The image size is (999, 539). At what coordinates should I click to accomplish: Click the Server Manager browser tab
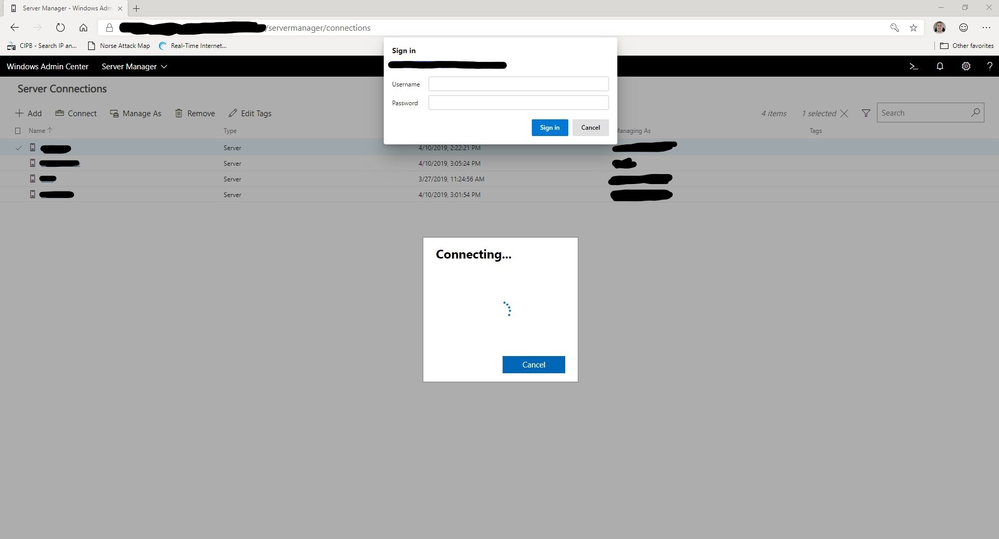(x=66, y=8)
